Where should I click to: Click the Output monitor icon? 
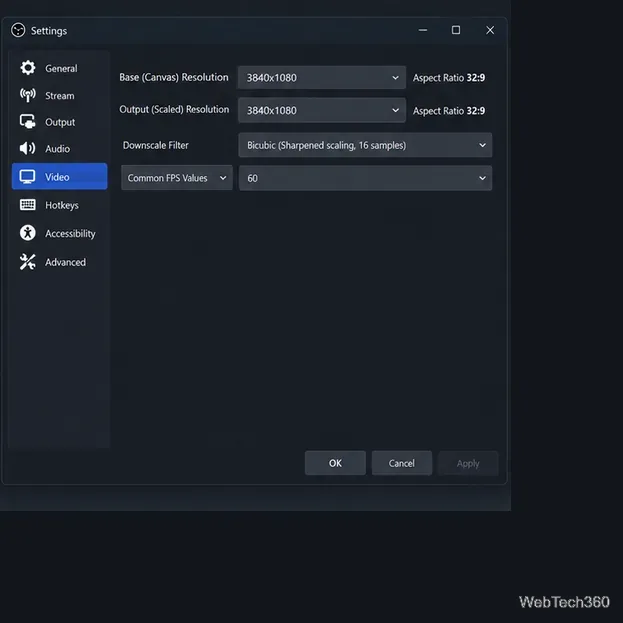point(28,122)
